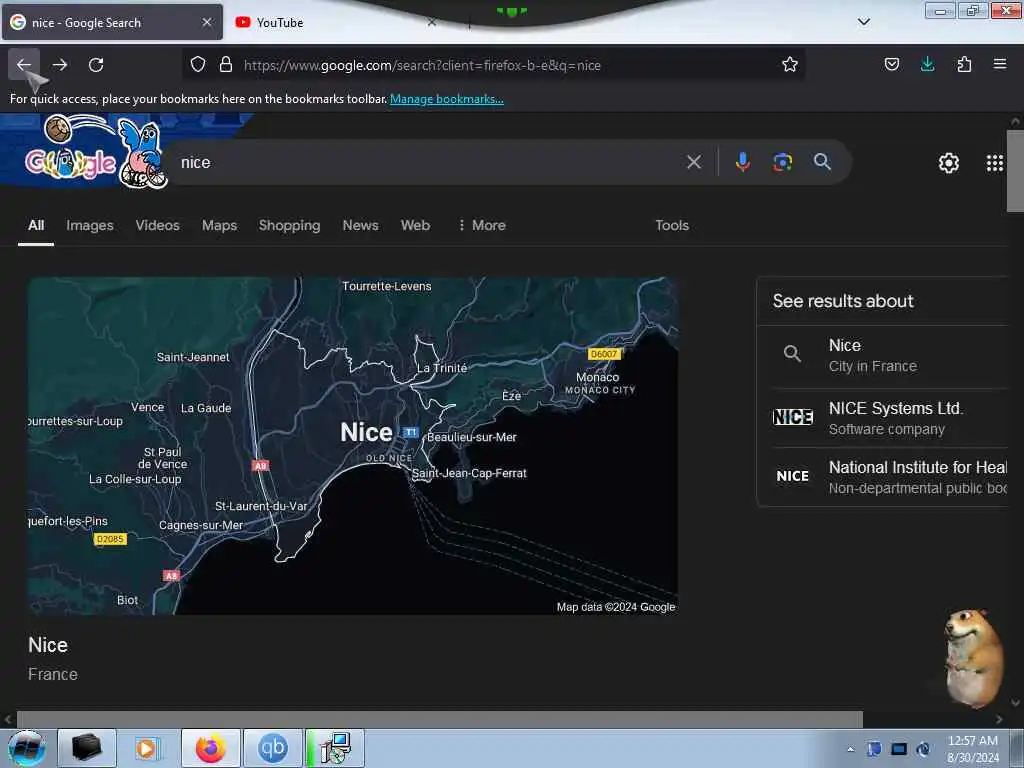1024x768 pixels.
Task: Bookmark this page with star icon
Action: pyautogui.click(x=790, y=64)
